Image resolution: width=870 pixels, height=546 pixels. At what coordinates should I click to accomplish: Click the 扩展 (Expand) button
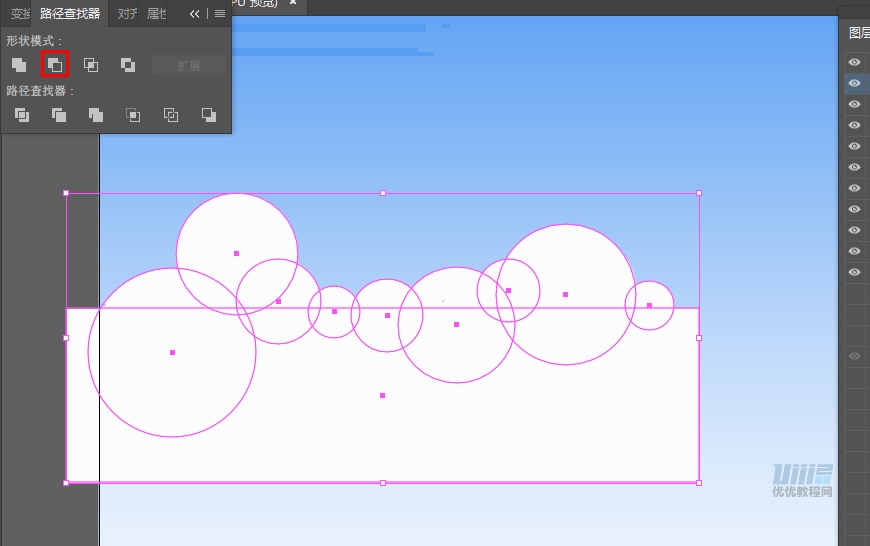pos(189,66)
